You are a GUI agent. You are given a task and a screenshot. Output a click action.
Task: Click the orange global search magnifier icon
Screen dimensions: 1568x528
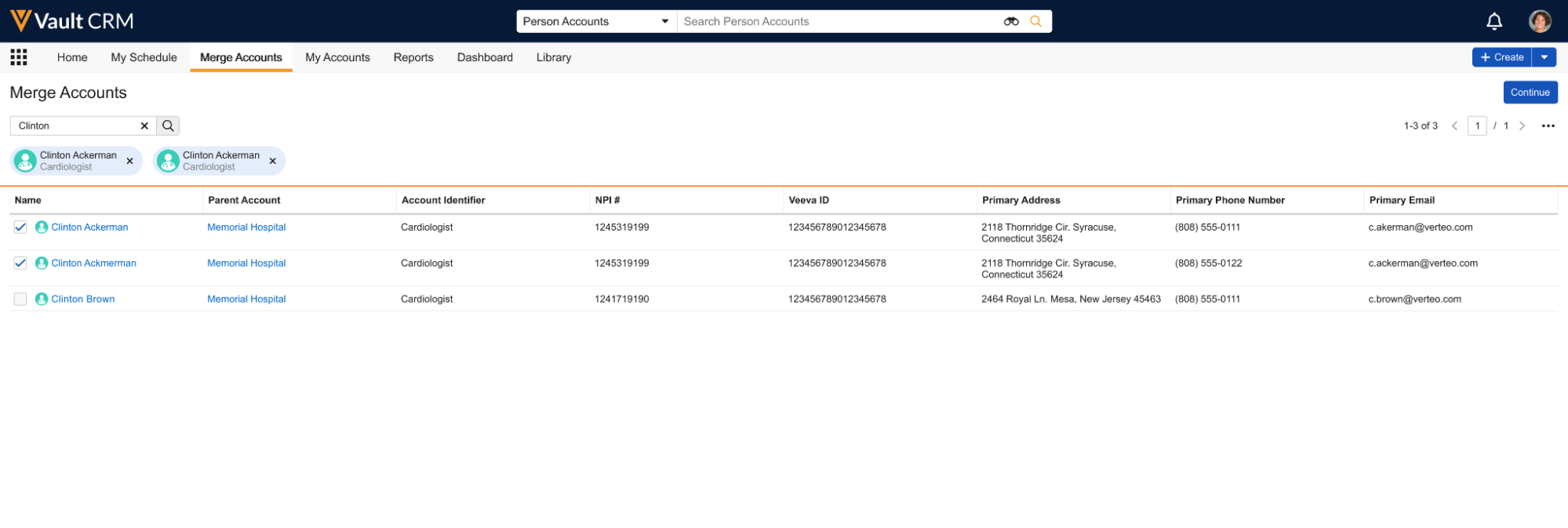1035,21
